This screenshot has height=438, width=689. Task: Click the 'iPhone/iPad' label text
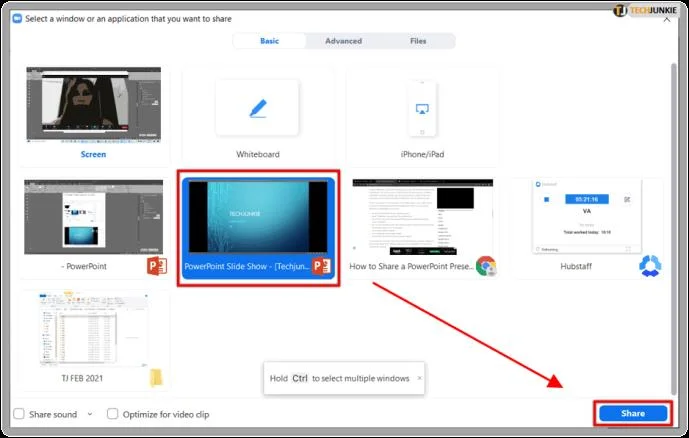tap(422, 154)
